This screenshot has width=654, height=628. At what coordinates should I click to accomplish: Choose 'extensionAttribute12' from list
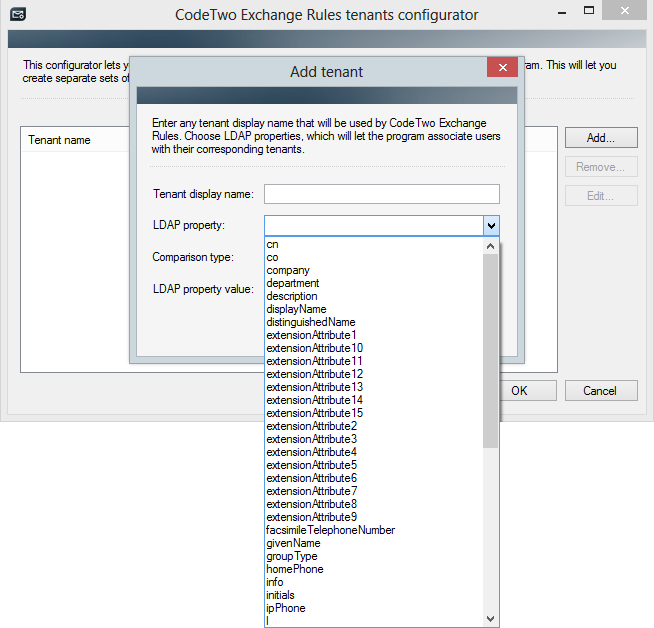374,374
